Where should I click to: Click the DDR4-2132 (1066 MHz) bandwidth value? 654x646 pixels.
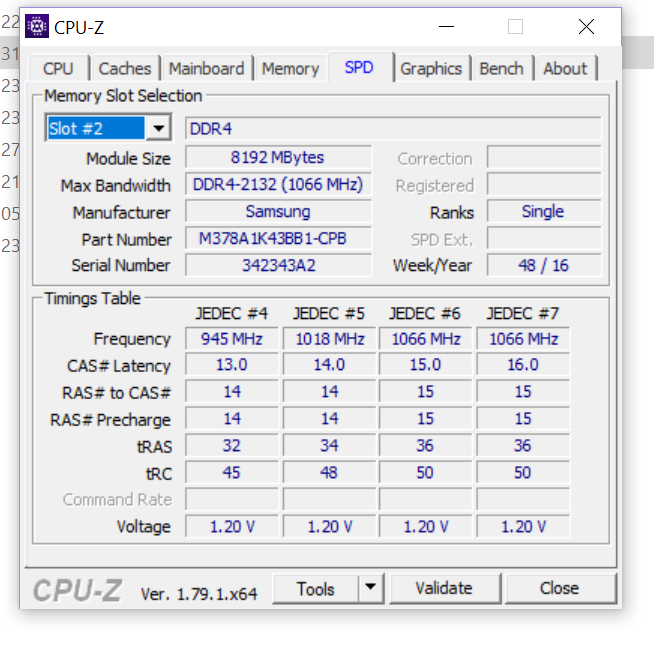click(x=278, y=184)
